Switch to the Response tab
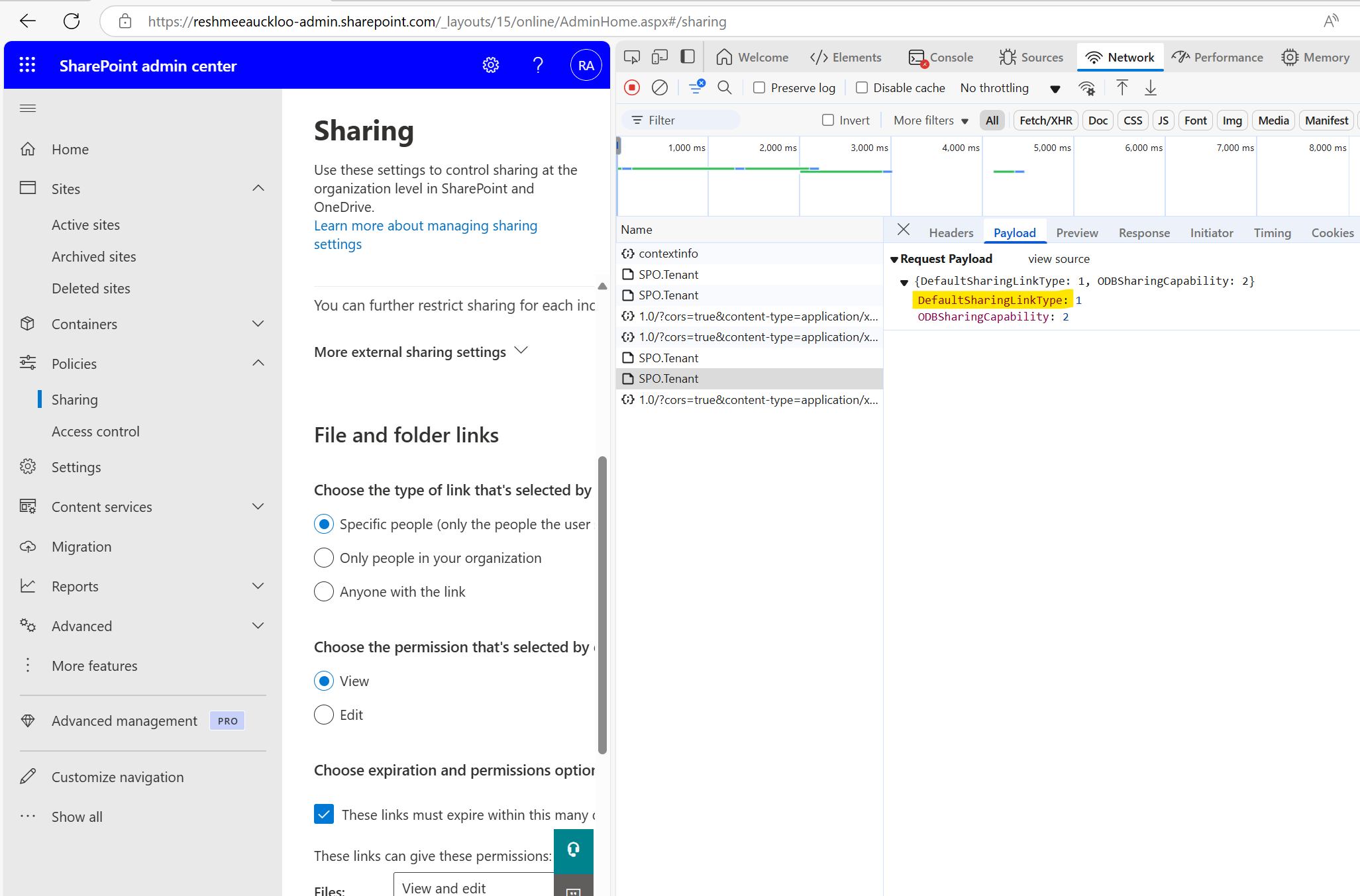The height and width of the screenshot is (896, 1360). tap(1144, 232)
